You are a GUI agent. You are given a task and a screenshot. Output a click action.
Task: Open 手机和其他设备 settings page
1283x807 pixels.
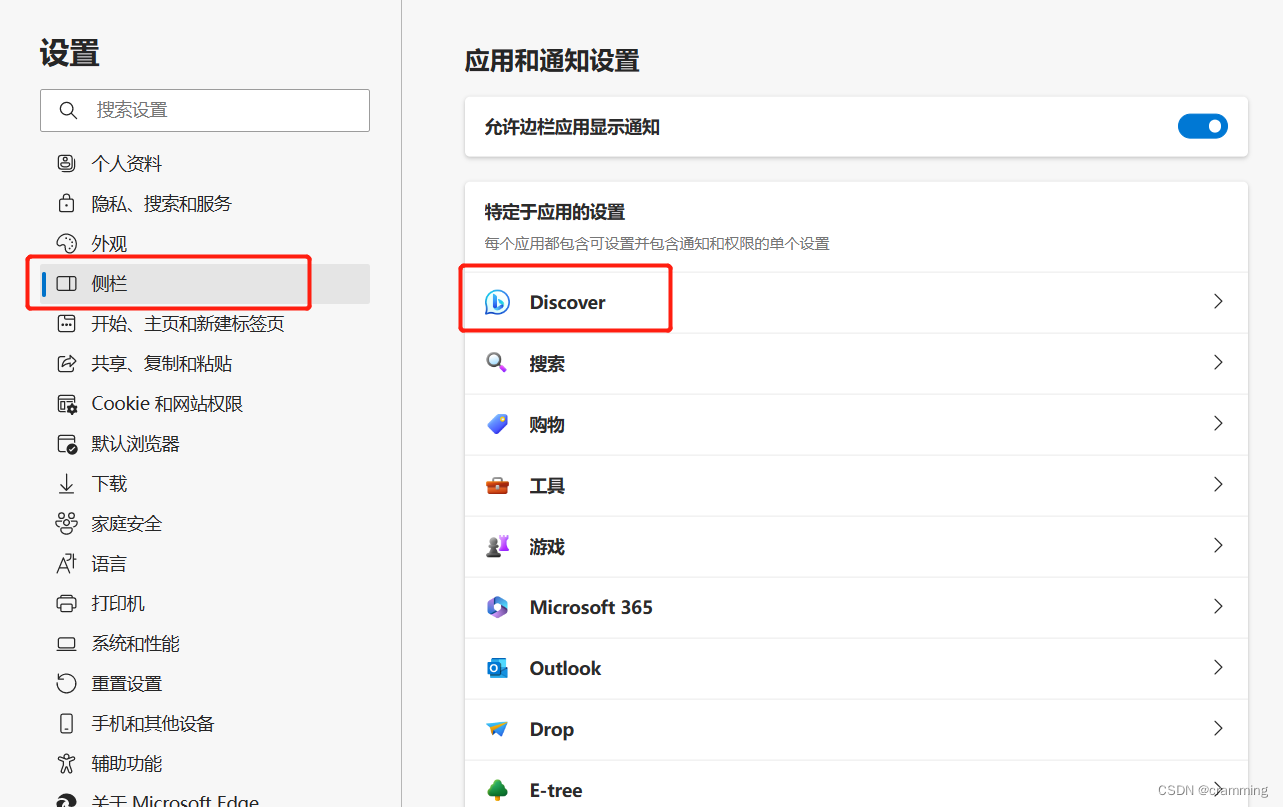[x=205, y=724]
